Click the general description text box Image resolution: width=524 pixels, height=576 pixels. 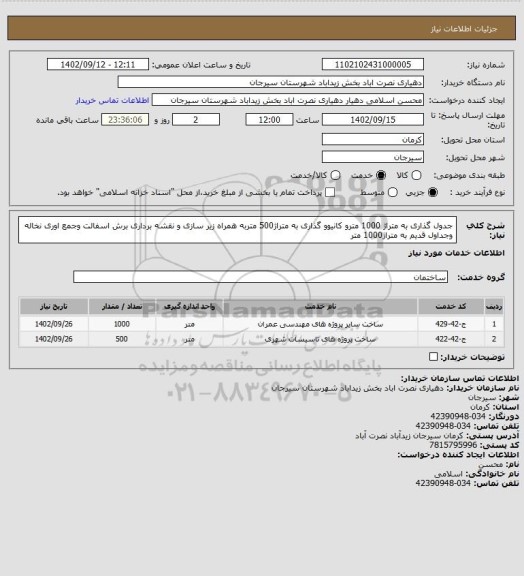pyautogui.click(x=237, y=230)
